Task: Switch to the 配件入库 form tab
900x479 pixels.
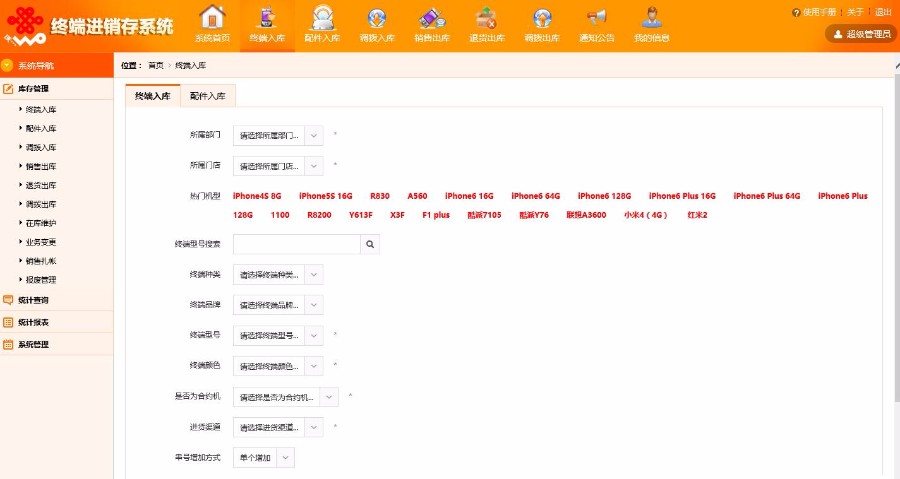Action: [x=208, y=96]
